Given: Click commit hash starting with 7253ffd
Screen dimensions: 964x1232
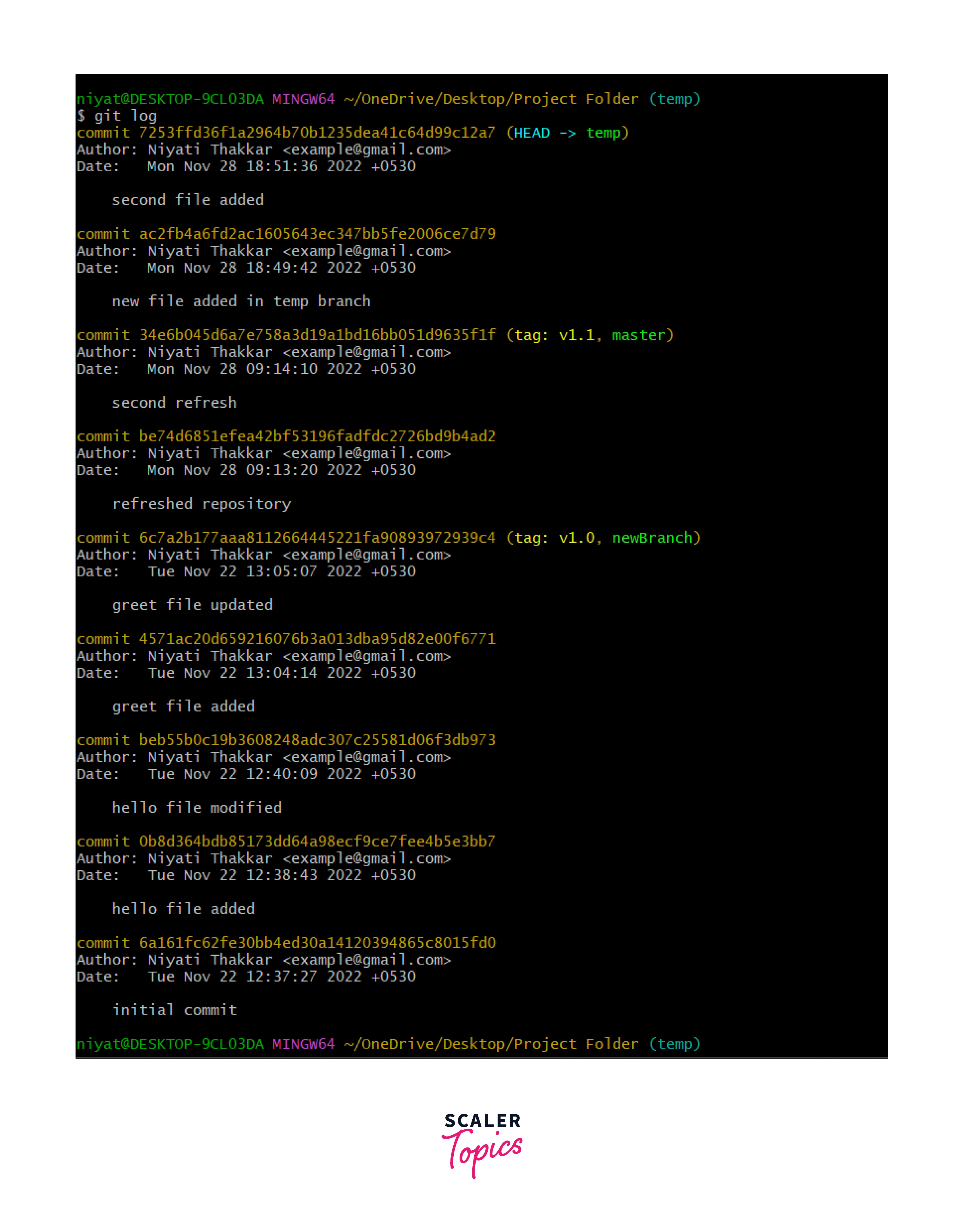Looking at the screenshot, I should tap(317, 133).
